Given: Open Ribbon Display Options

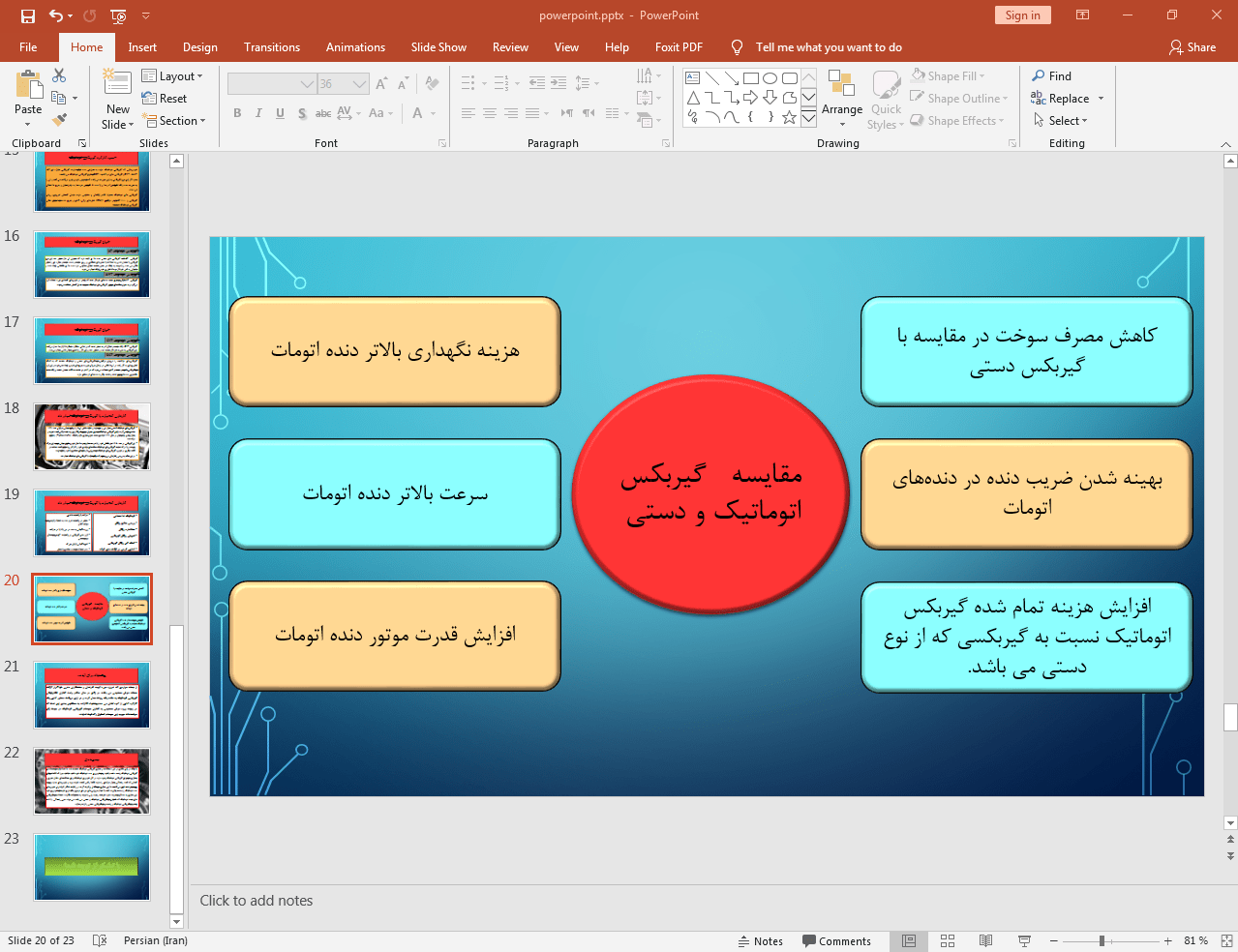Looking at the screenshot, I should [1082, 15].
